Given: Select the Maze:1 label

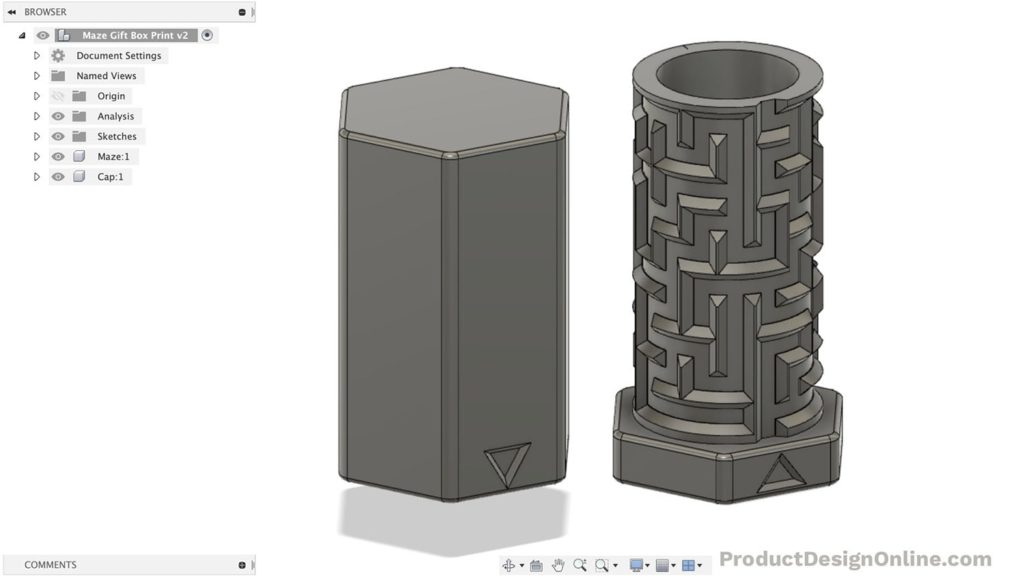Looking at the screenshot, I should [x=114, y=157].
